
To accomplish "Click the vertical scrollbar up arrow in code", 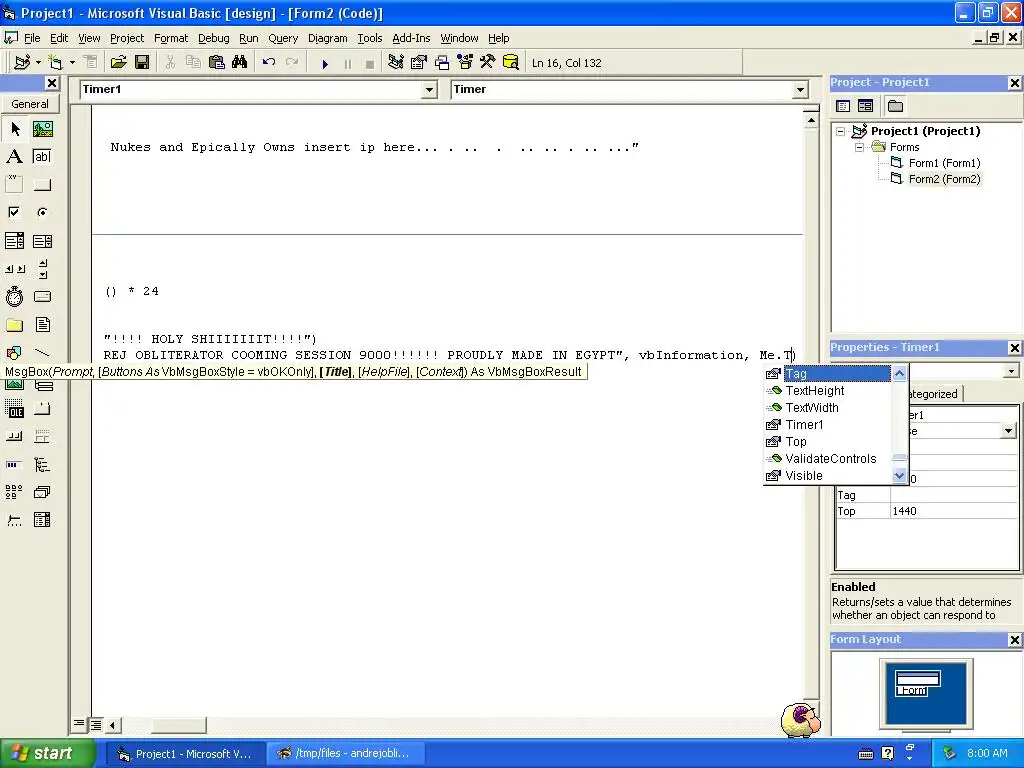I will [x=810, y=120].
